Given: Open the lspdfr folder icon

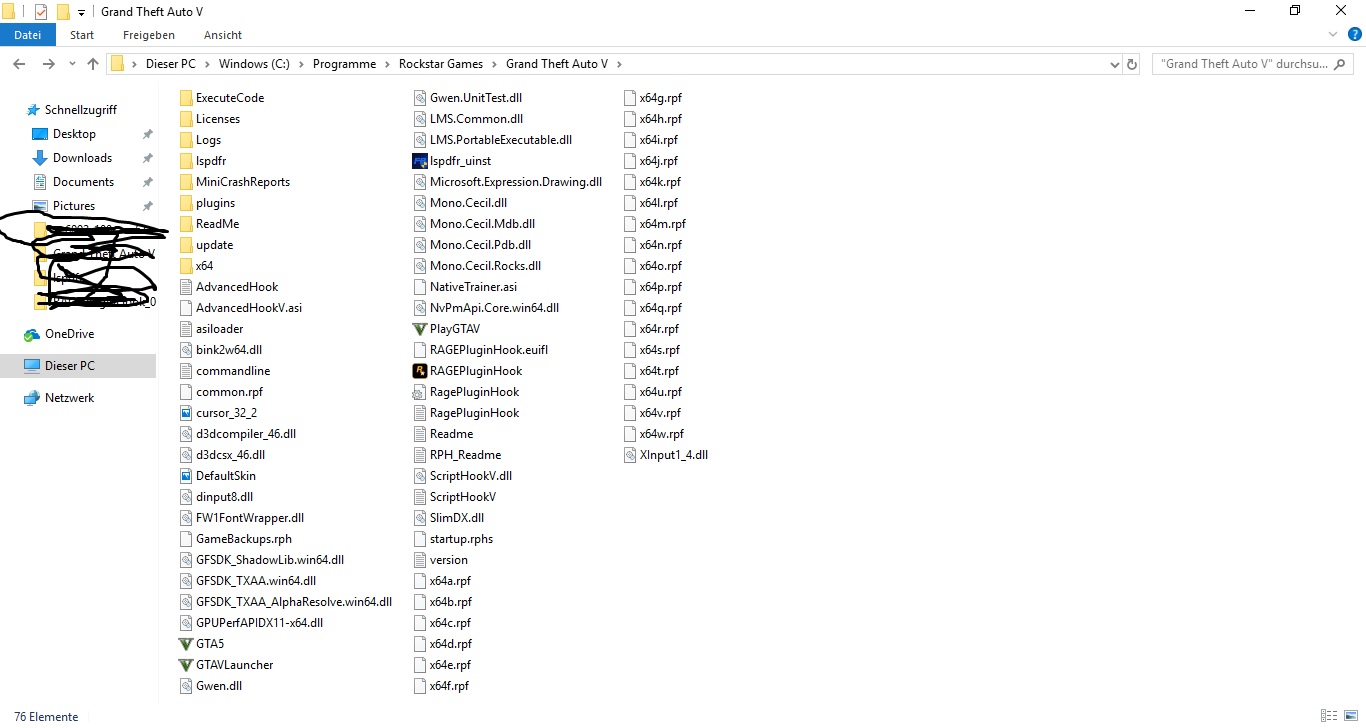Looking at the screenshot, I should pyautogui.click(x=185, y=161).
